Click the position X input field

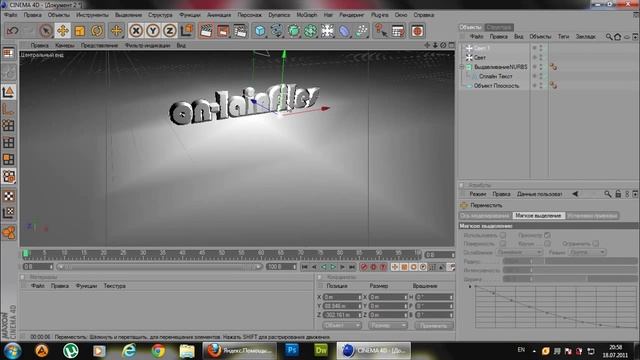tap(342, 297)
